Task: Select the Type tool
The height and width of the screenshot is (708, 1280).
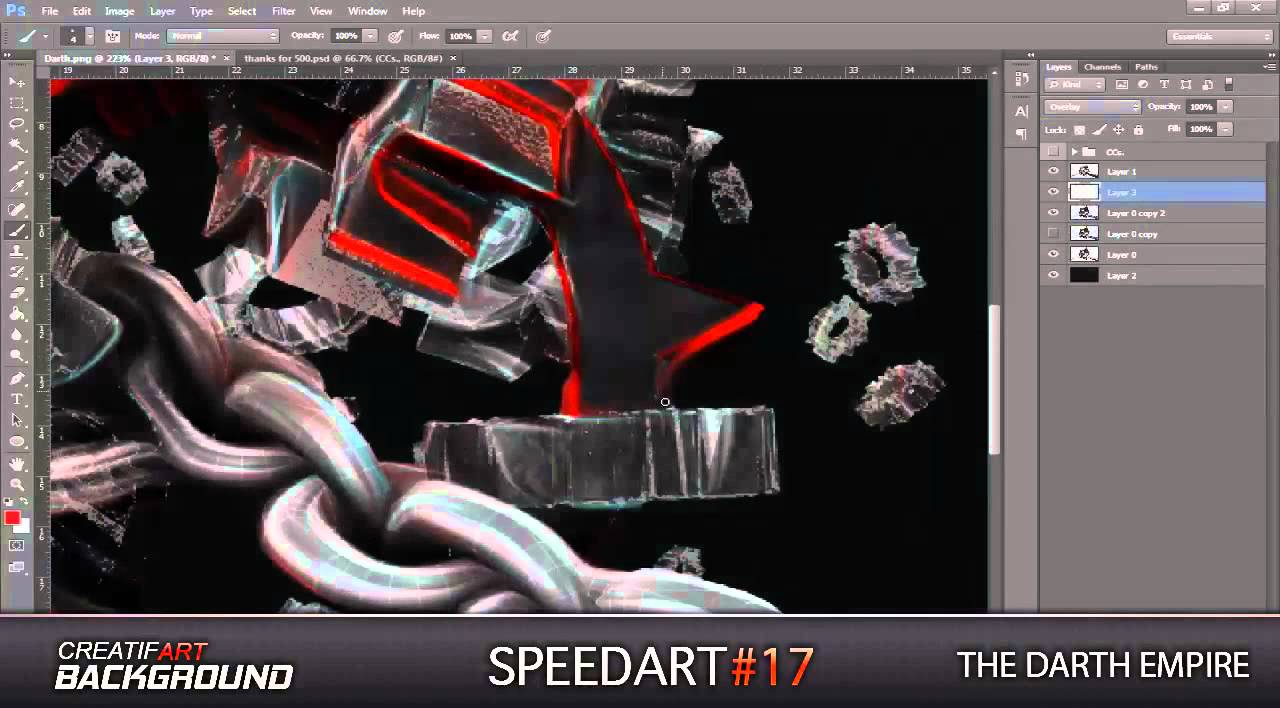Action: pyautogui.click(x=17, y=399)
